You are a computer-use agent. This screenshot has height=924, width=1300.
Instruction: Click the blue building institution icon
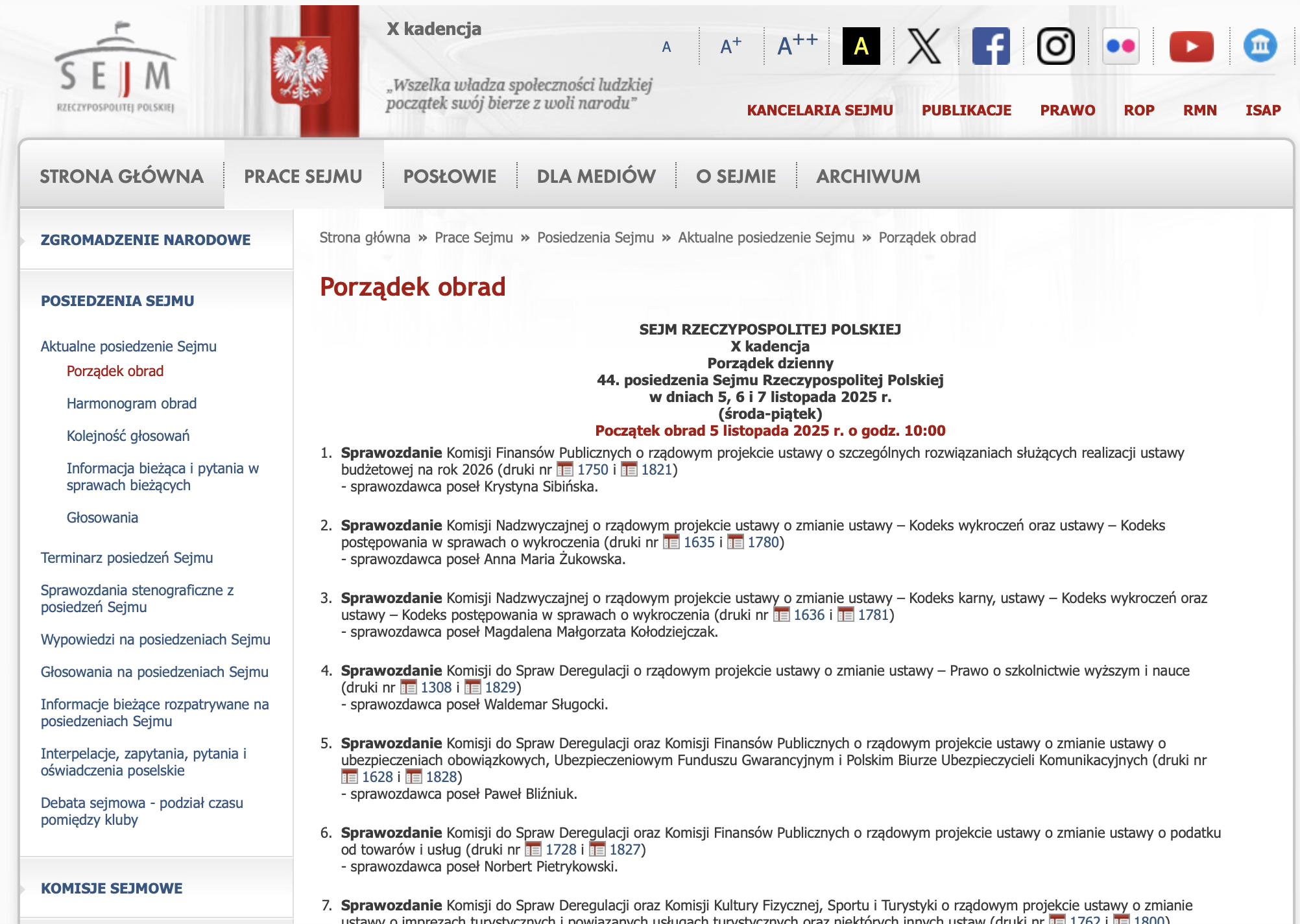pos(1260,45)
